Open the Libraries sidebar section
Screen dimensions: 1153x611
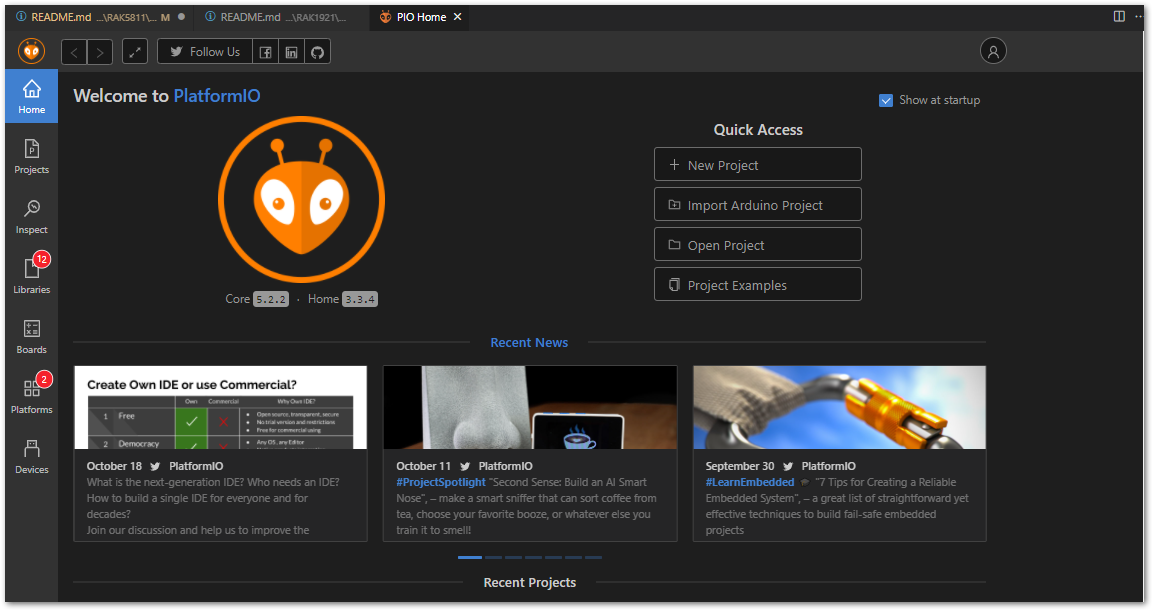pos(32,276)
